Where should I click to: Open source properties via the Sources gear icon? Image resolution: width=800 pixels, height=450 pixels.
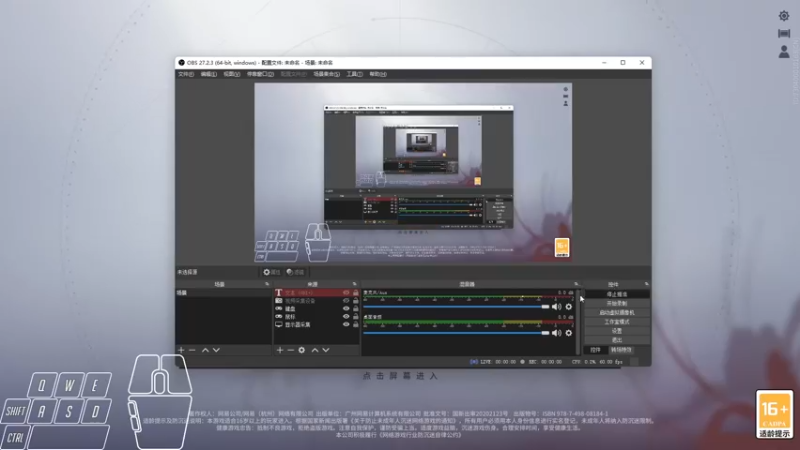302,350
